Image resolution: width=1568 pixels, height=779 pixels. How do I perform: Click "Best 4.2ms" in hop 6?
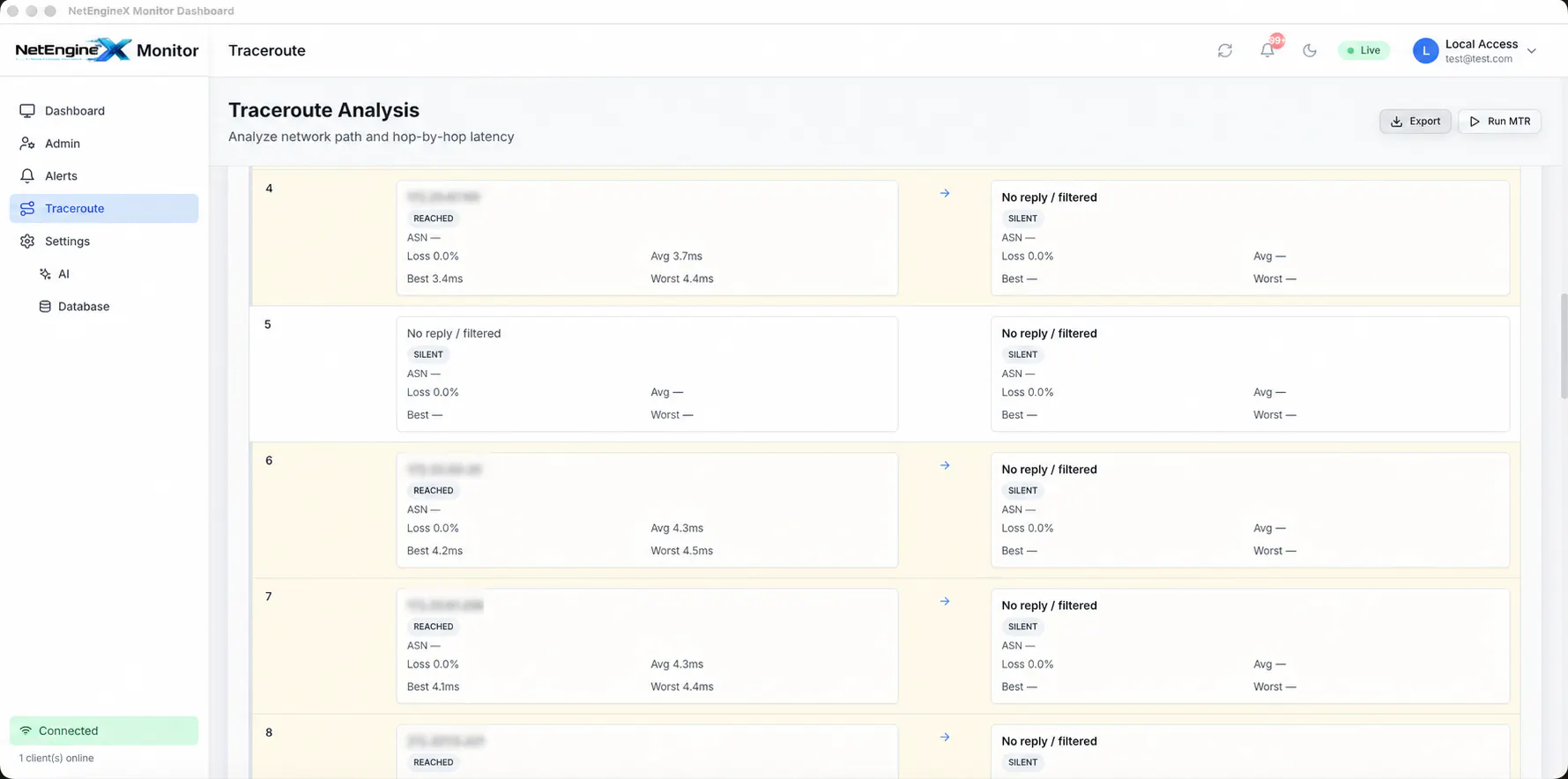click(x=435, y=551)
